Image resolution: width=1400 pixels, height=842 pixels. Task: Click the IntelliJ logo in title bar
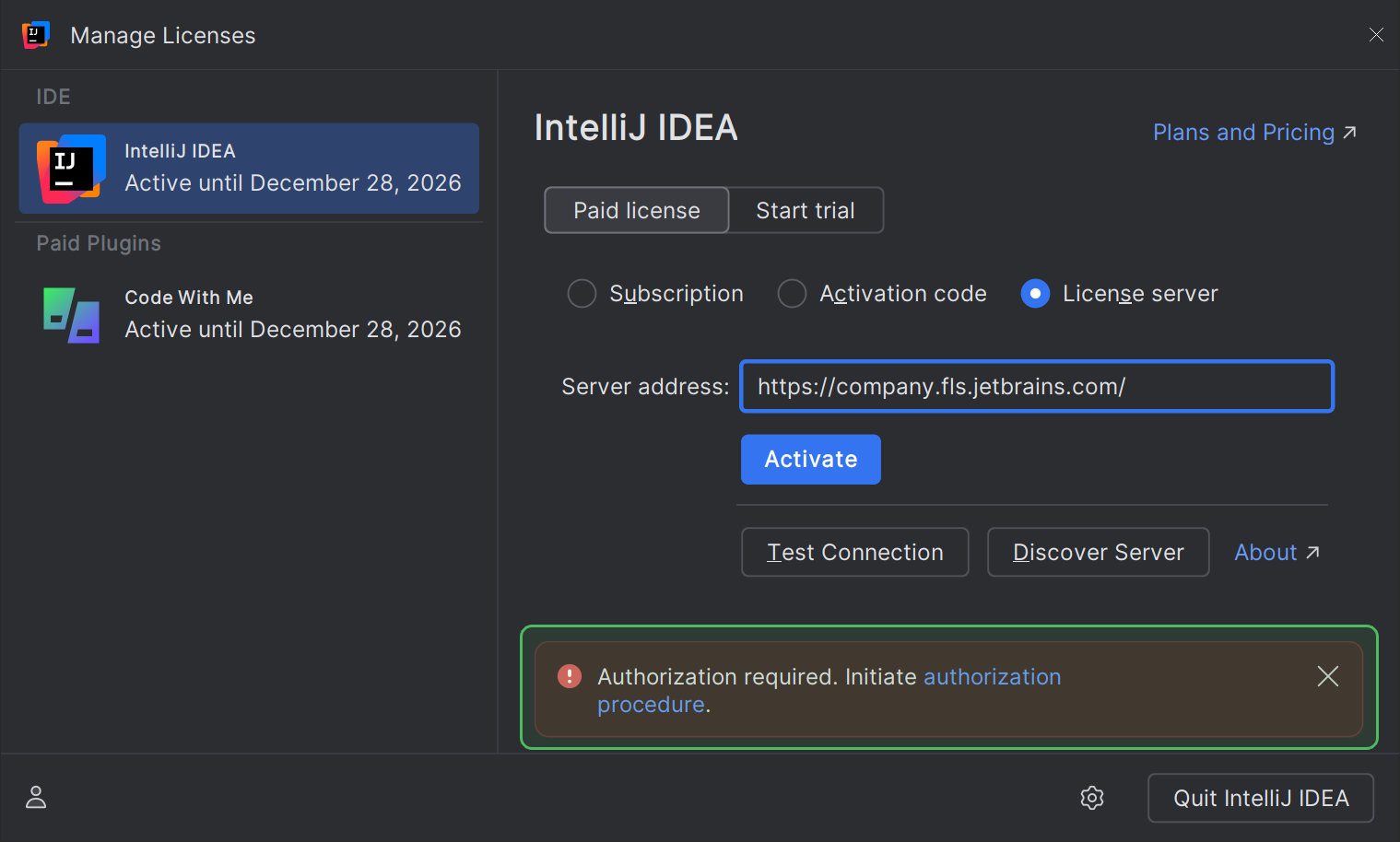point(35,34)
